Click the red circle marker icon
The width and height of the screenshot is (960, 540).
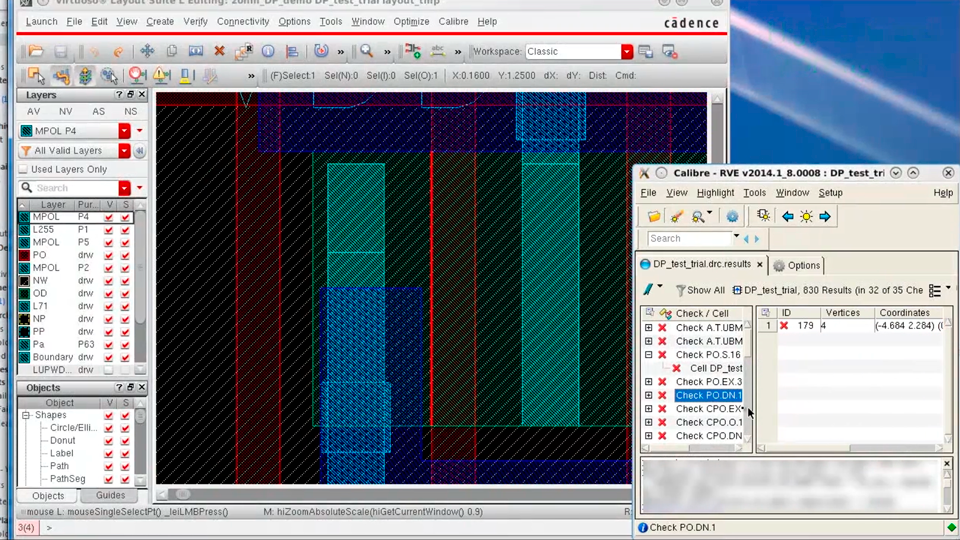[x=137, y=75]
